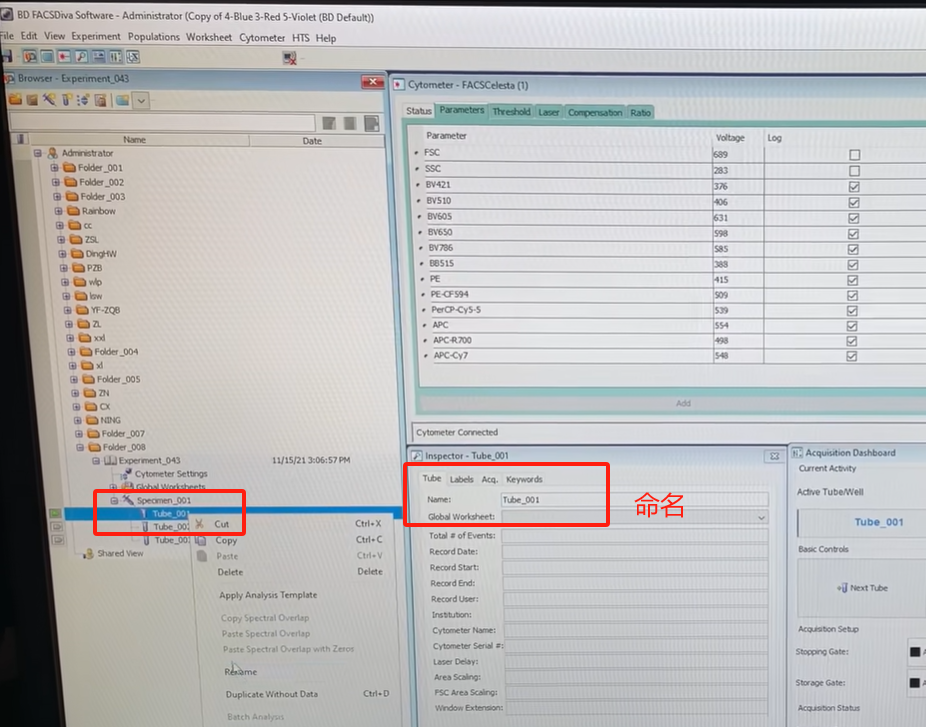Click the Cut scissors icon in context menu
The width and height of the screenshot is (926, 727).
point(200,524)
